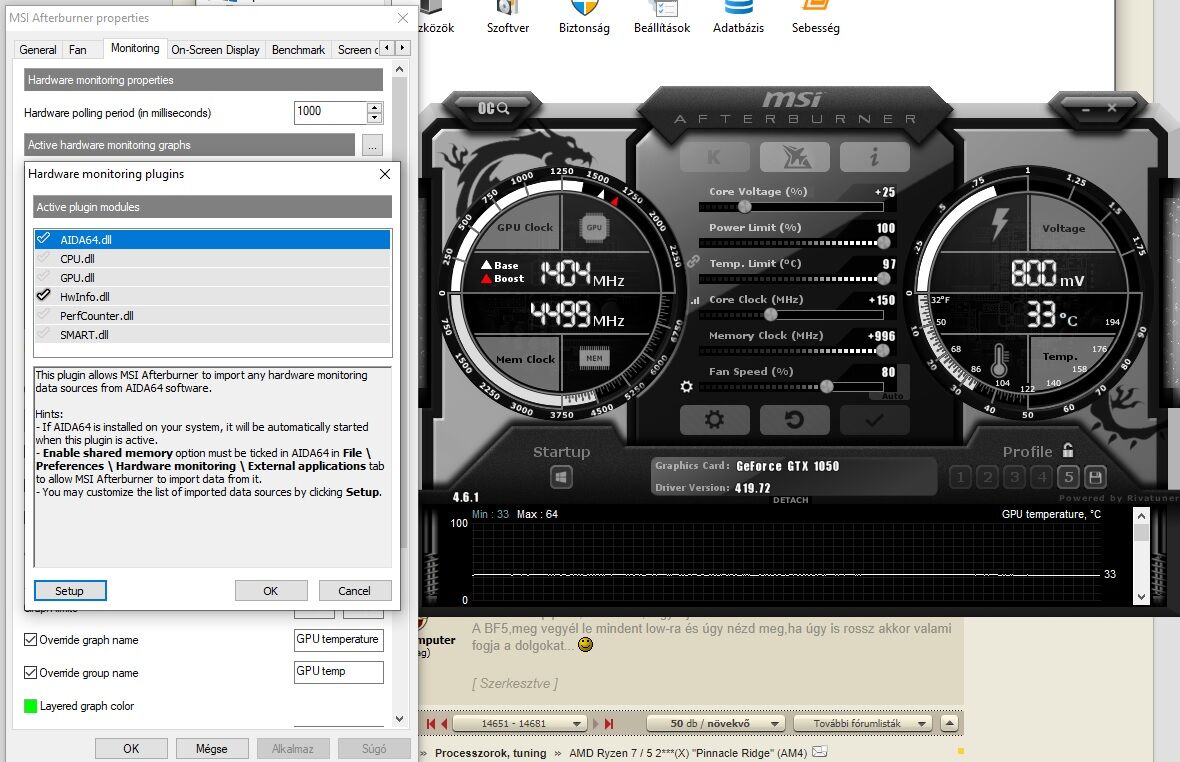Open Adatbázis desktop icon
This screenshot has height=762, width=1180.
pos(738,18)
